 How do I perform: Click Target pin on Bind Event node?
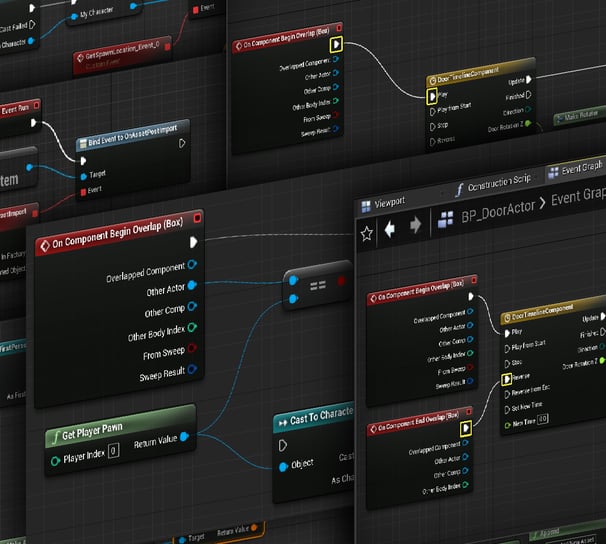(x=84, y=177)
